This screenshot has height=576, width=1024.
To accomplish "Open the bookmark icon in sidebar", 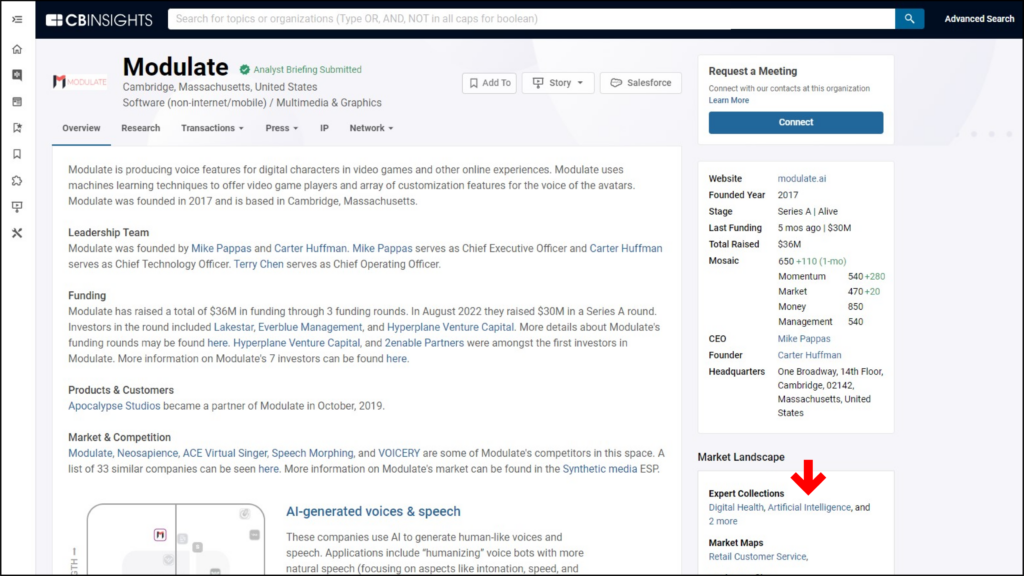I will pos(17,154).
